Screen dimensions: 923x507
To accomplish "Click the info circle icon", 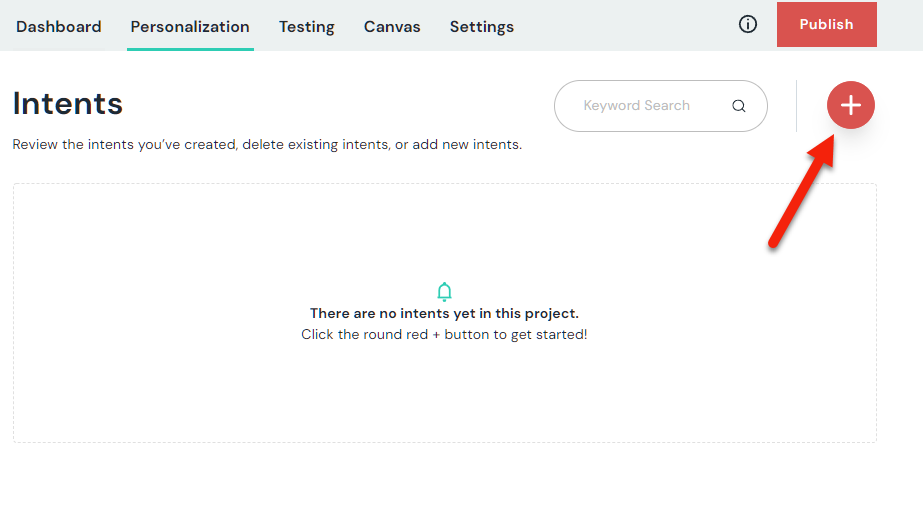I will 748,25.
